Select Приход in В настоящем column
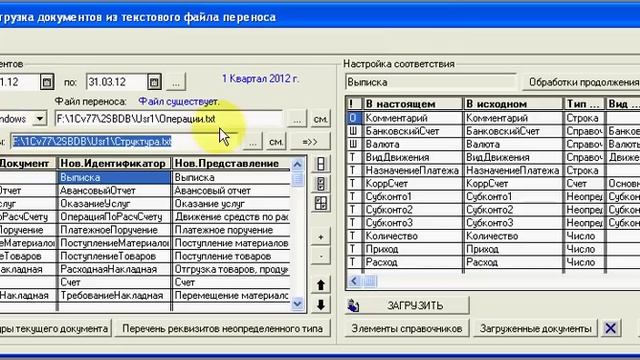 (x=413, y=249)
